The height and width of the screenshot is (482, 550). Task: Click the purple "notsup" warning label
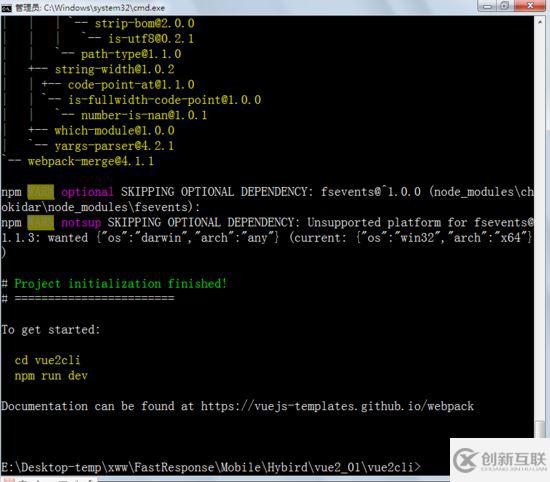pos(81,222)
